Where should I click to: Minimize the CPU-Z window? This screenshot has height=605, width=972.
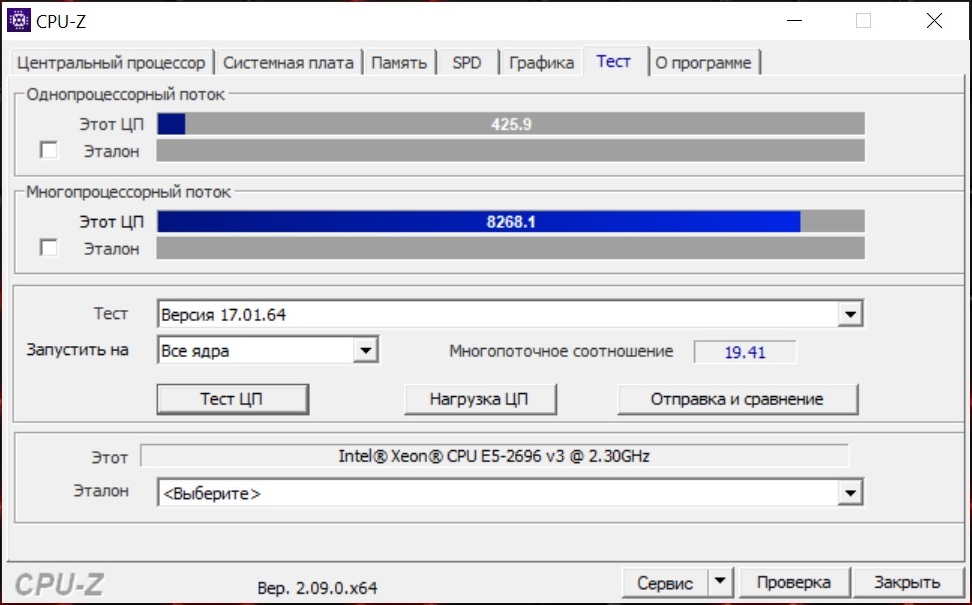(x=794, y=20)
